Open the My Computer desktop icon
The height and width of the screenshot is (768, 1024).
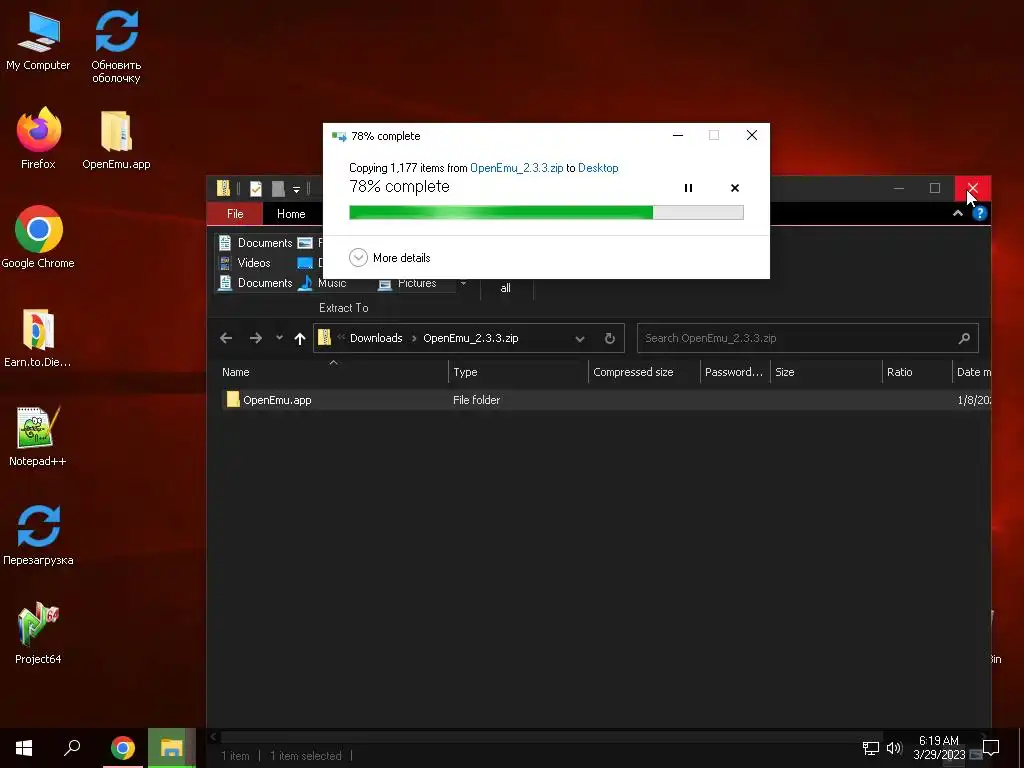[x=38, y=40]
